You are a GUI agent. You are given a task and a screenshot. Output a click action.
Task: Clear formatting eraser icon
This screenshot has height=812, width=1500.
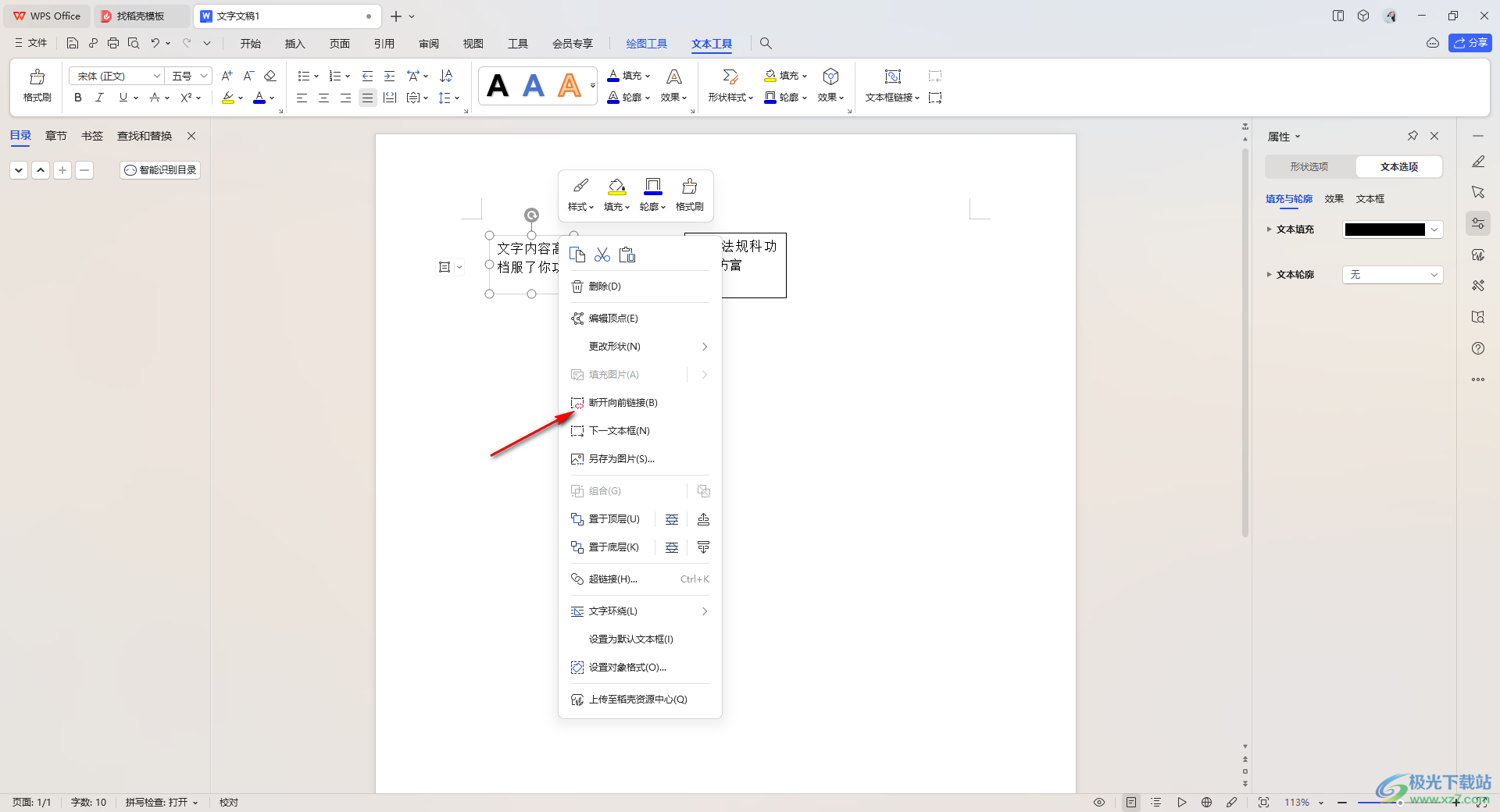pos(270,76)
